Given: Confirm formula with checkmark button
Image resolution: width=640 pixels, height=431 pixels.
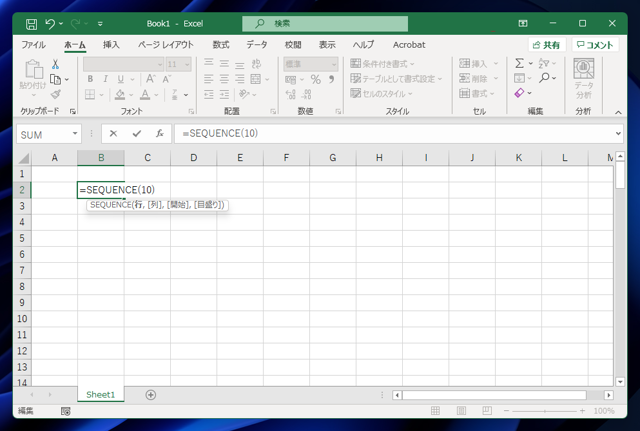Looking at the screenshot, I should [137, 133].
